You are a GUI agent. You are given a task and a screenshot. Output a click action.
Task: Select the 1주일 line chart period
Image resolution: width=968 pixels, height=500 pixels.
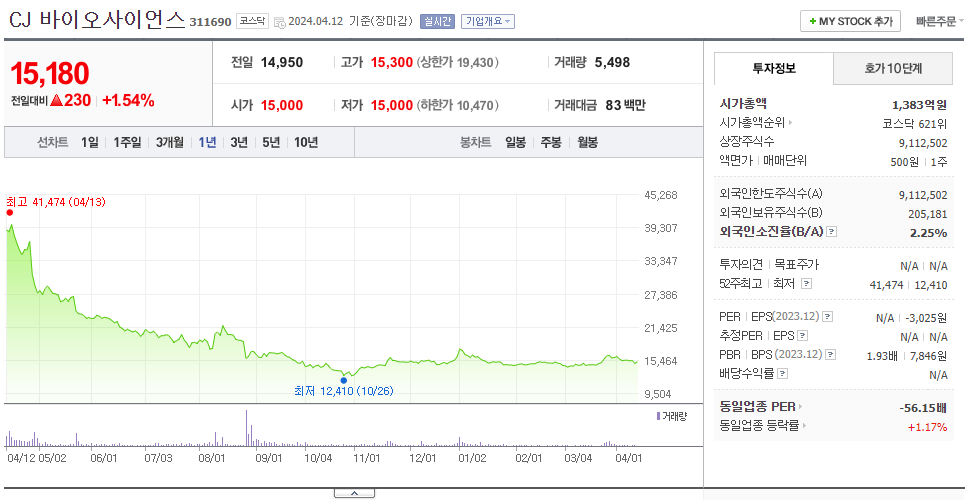pos(127,143)
